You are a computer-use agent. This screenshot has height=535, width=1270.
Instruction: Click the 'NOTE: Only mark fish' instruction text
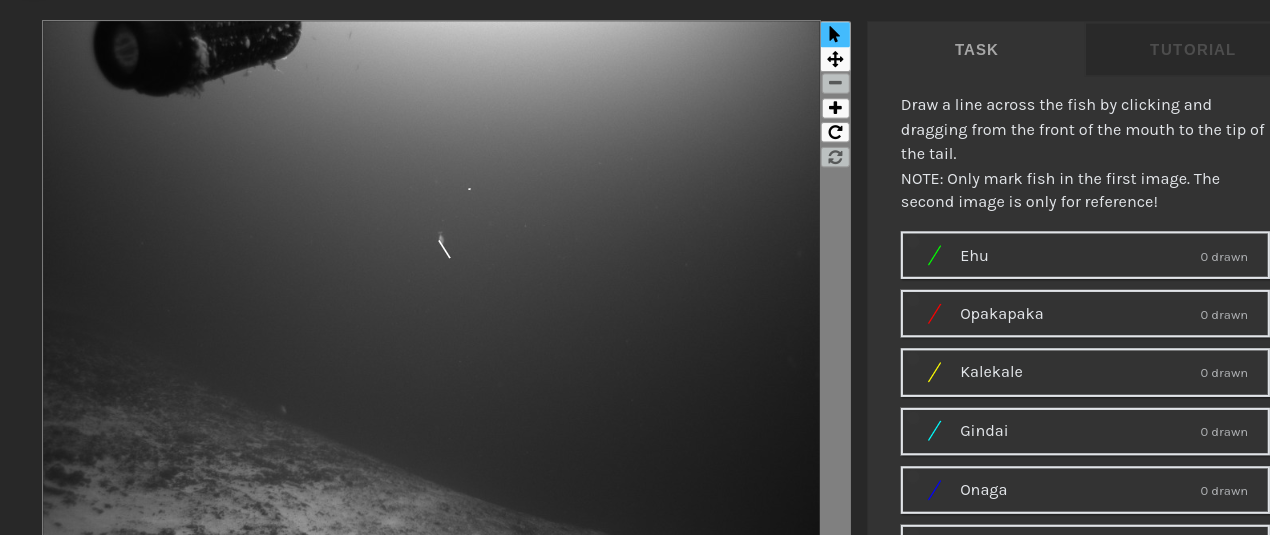pyautogui.click(x=1060, y=190)
